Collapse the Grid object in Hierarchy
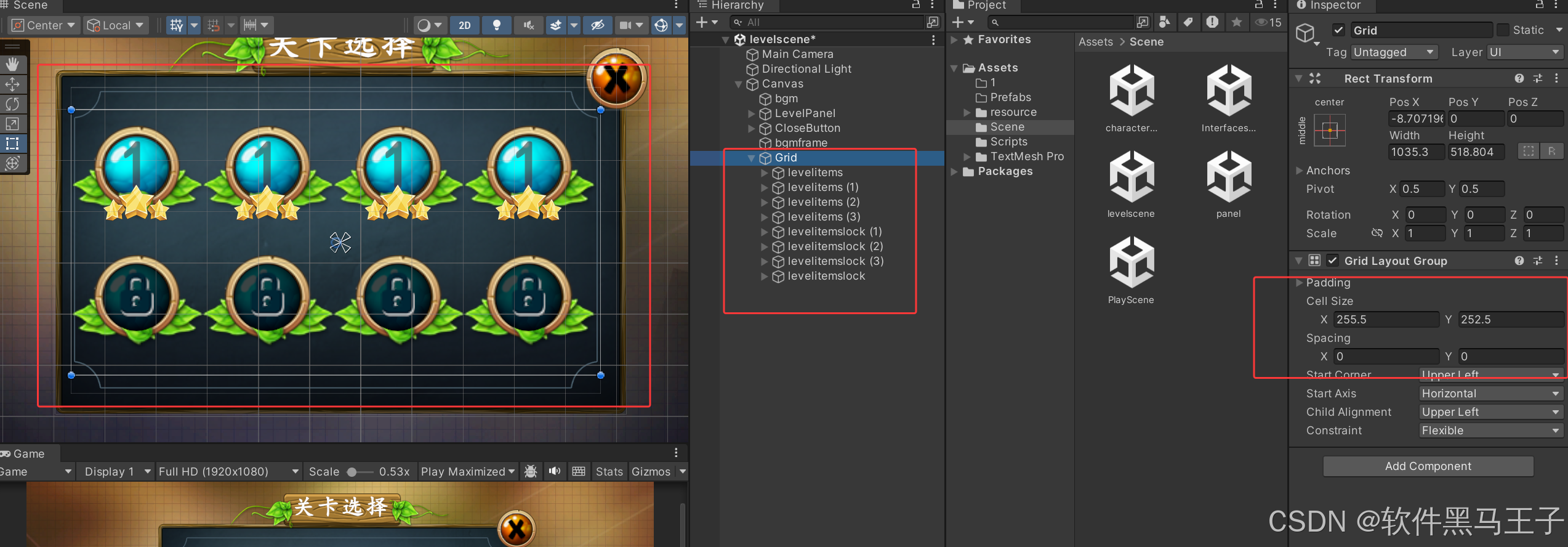 tap(751, 158)
